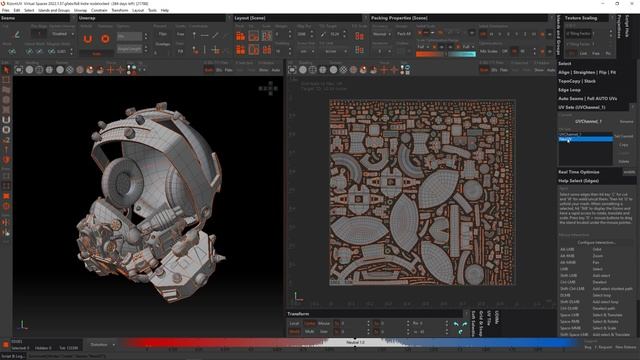Select highlighted NewUV row in UV Sets list
Screen dimensions: 640x360
(x=585, y=139)
